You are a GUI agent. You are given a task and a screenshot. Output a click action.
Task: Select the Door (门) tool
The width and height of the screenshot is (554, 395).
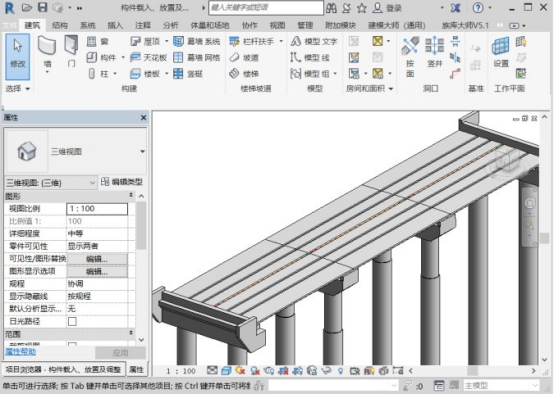pos(71,51)
